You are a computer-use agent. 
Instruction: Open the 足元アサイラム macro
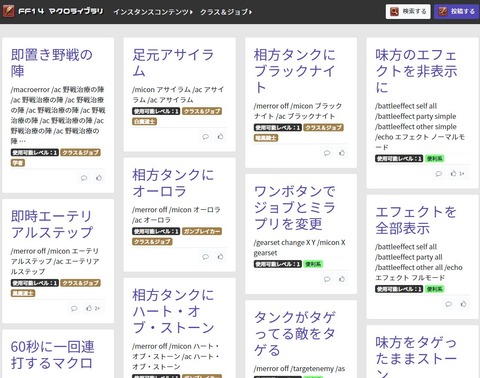(x=173, y=63)
